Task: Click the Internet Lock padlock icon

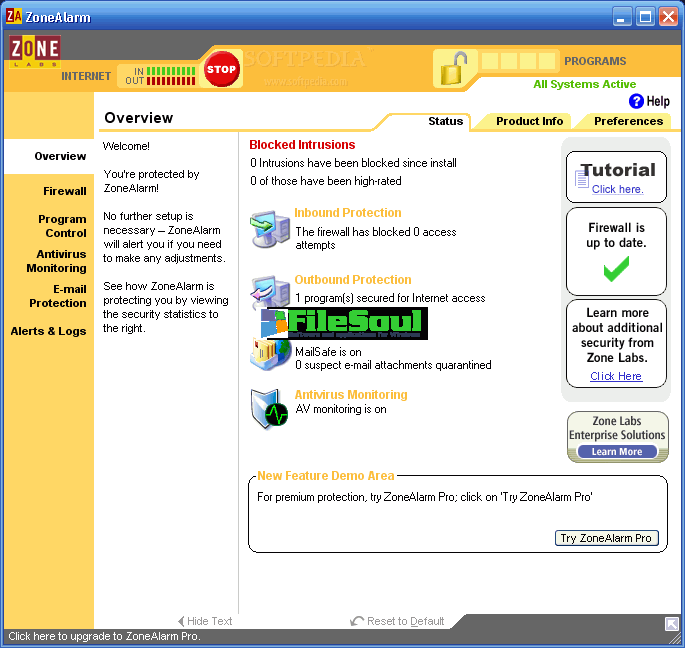Action: tap(453, 69)
